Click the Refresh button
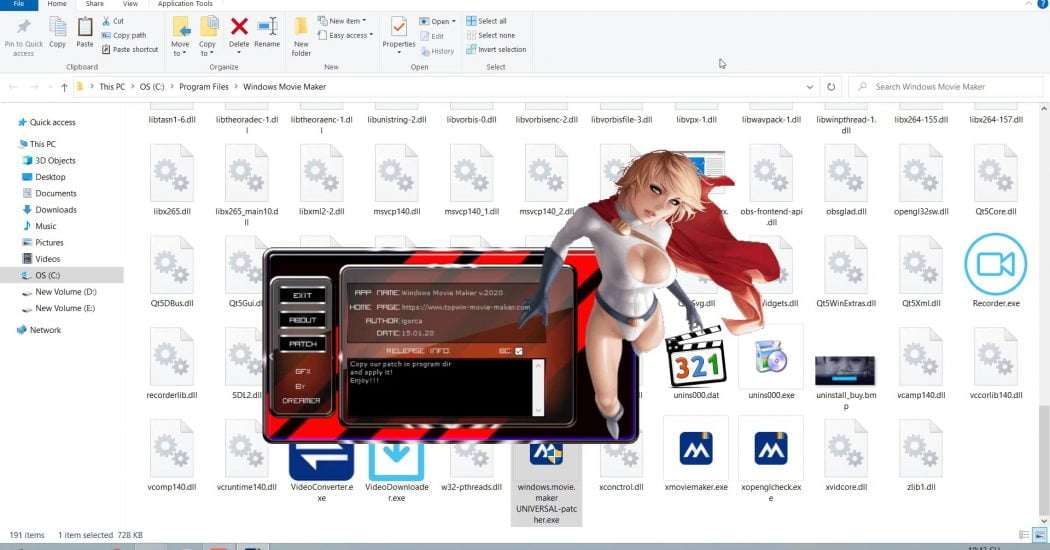This screenshot has width=1050, height=550. coord(831,87)
